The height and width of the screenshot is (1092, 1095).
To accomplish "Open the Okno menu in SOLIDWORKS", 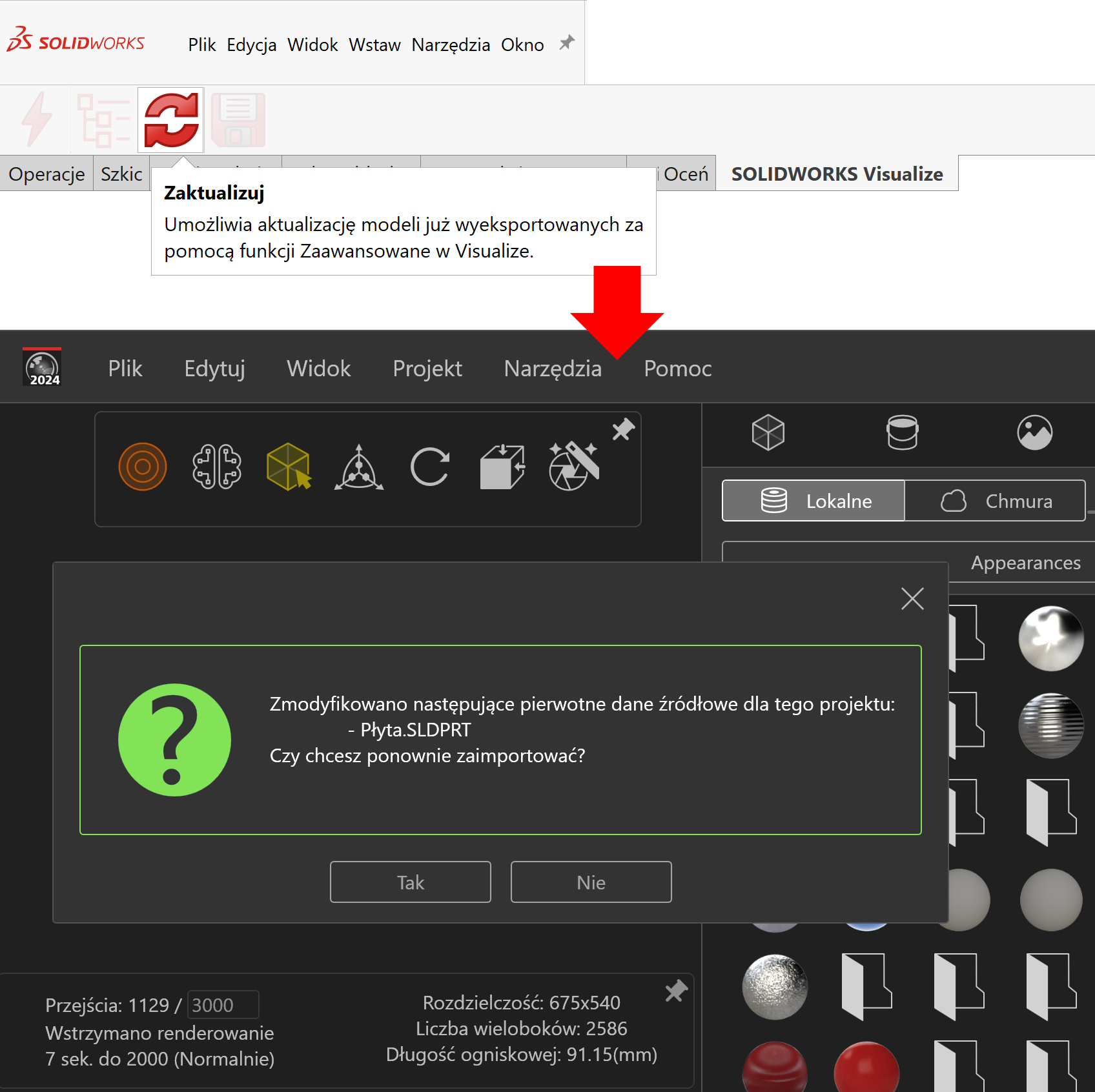I will pyautogui.click(x=522, y=45).
